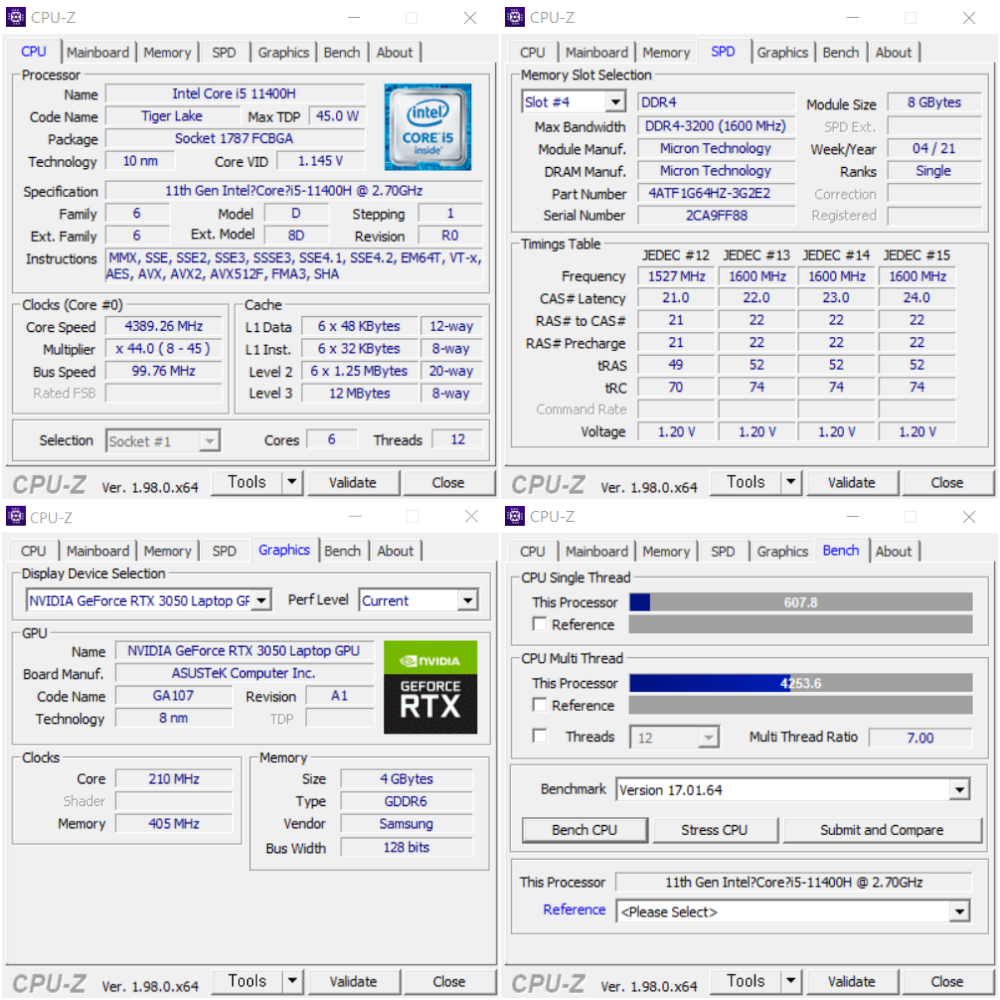Click the CPU-Z app icon in SPD window title bar
Screen dimensions: 1000x1000
click(x=515, y=17)
